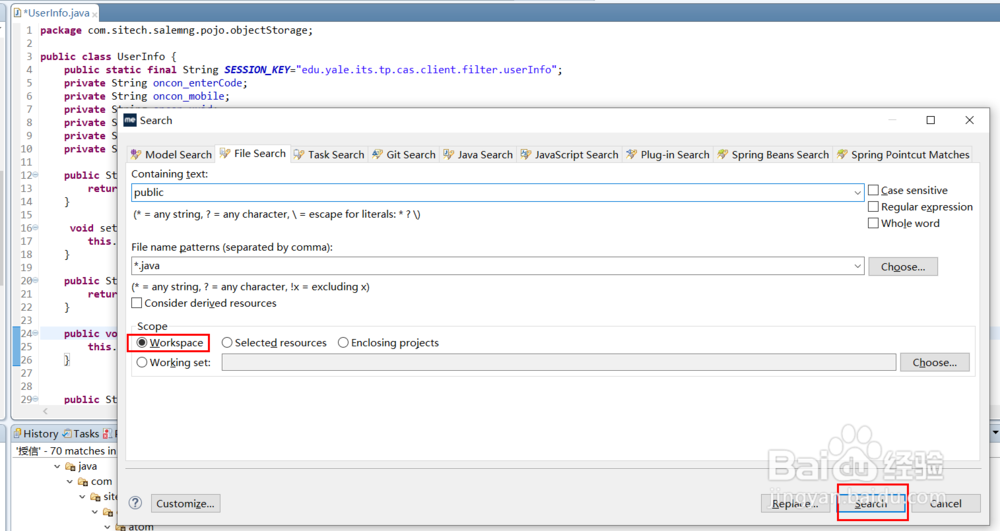Open the Plug-in Search tab
This screenshot has width=1000, height=531.
click(x=667, y=155)
